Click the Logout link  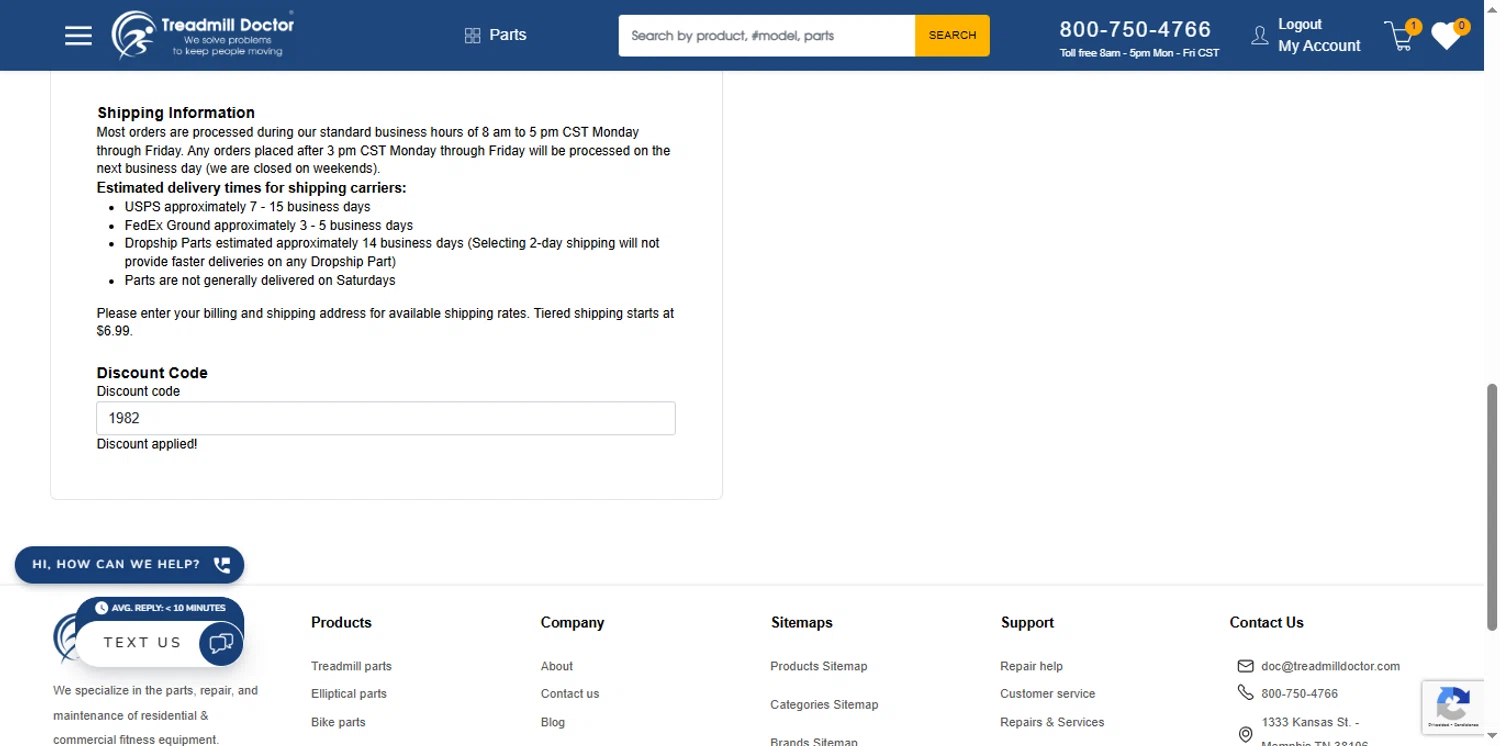click(x=1300, y=24)
